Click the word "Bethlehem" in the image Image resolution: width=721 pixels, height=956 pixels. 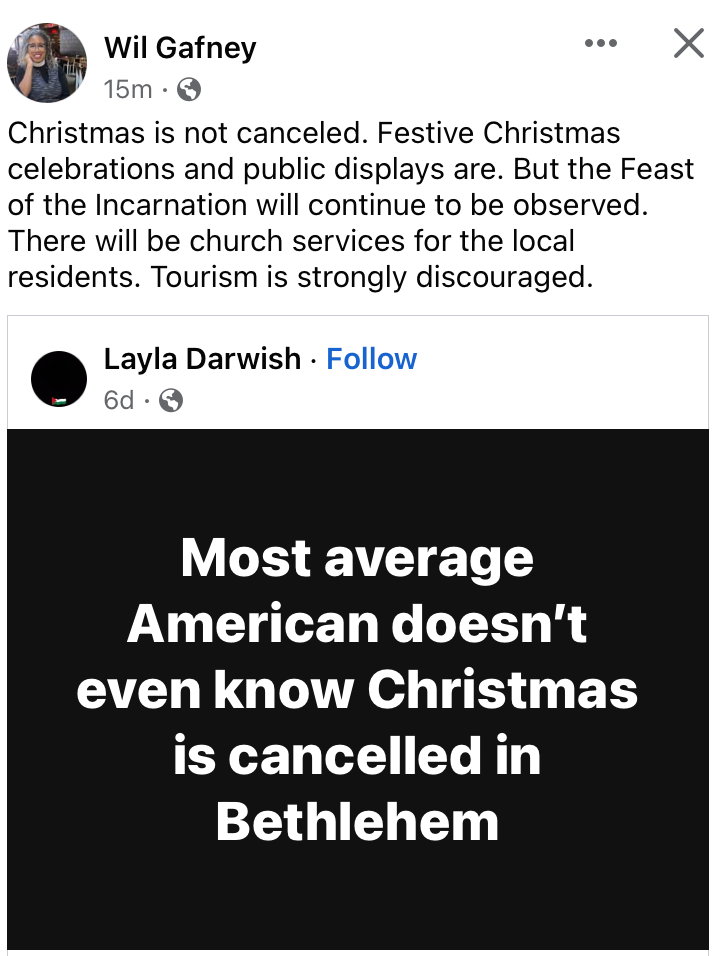coord(357,821)
